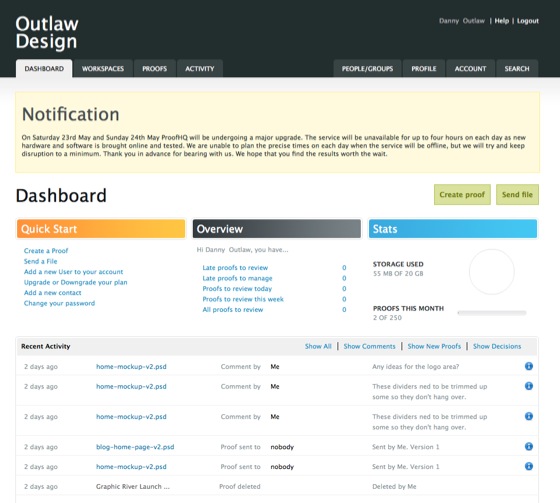Screen dimensions: 560x503
Task: Click the Overview panel header
Action: tap(277, 229)
